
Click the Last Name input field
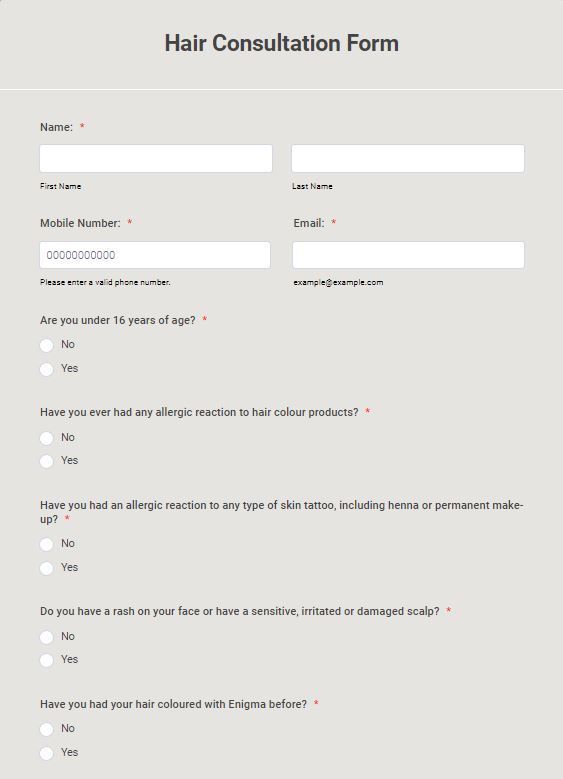coord(408,158)
